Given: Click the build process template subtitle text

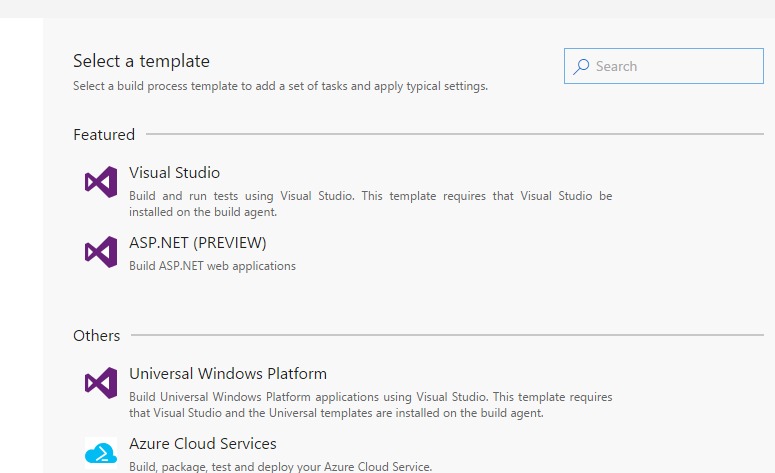Looking at the screenshot, I should pos(280,86).
